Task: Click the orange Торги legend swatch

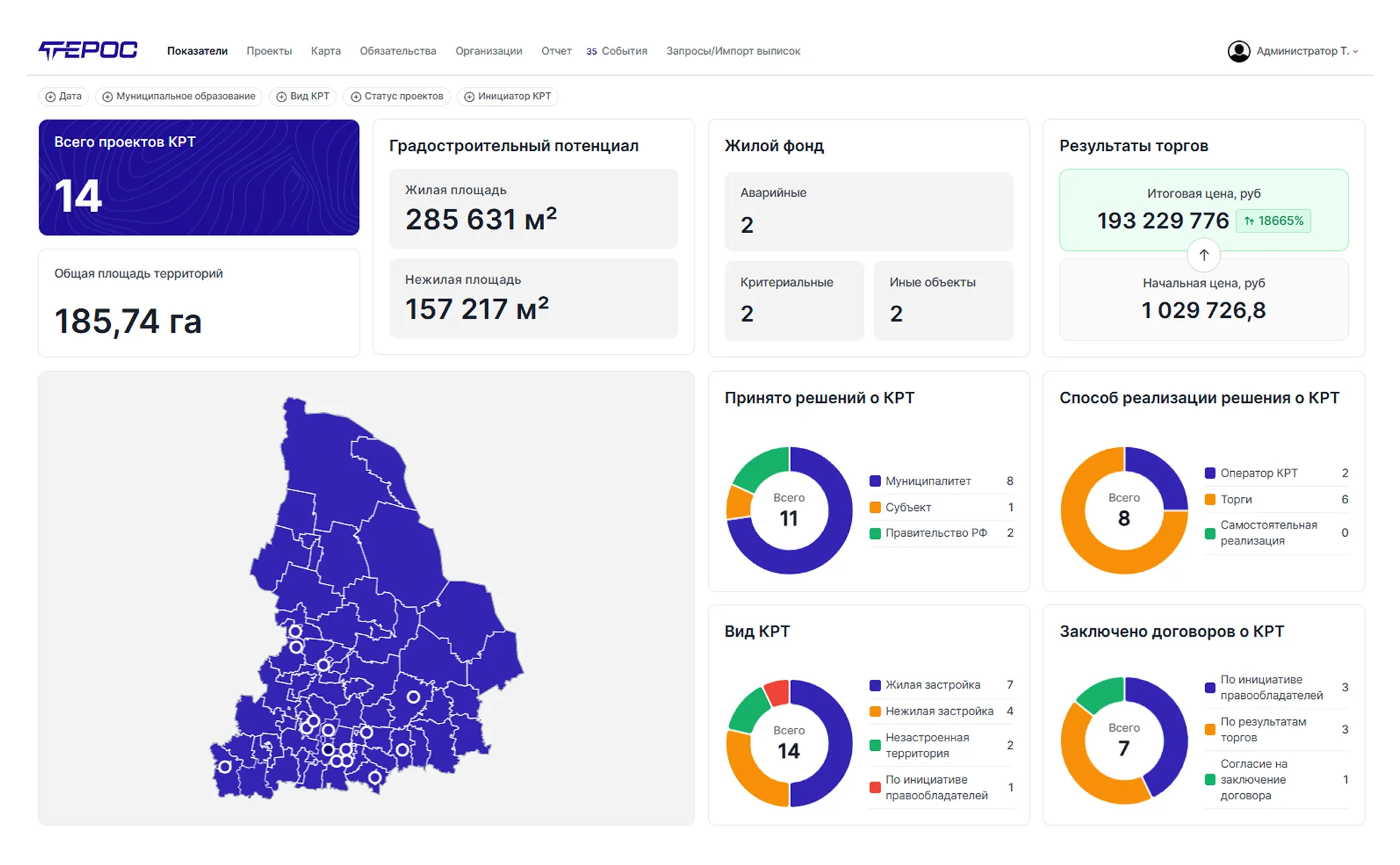Action: click(1209, 499)
